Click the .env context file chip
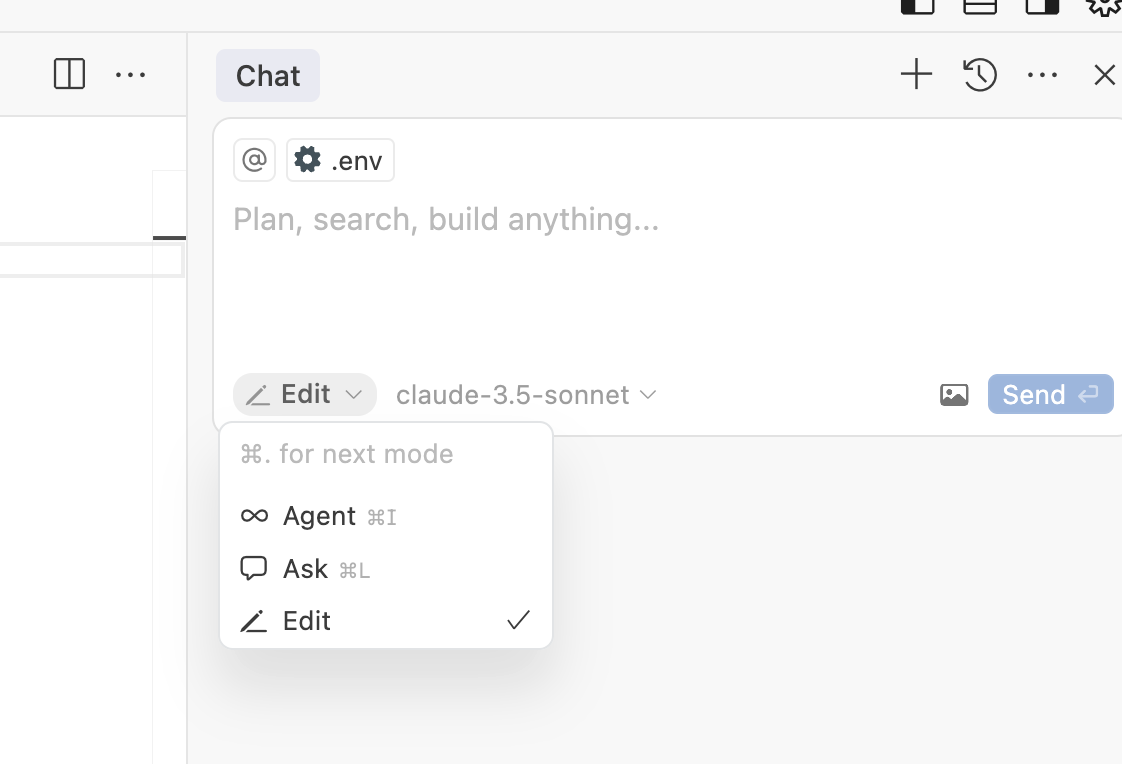 point(340,160)
